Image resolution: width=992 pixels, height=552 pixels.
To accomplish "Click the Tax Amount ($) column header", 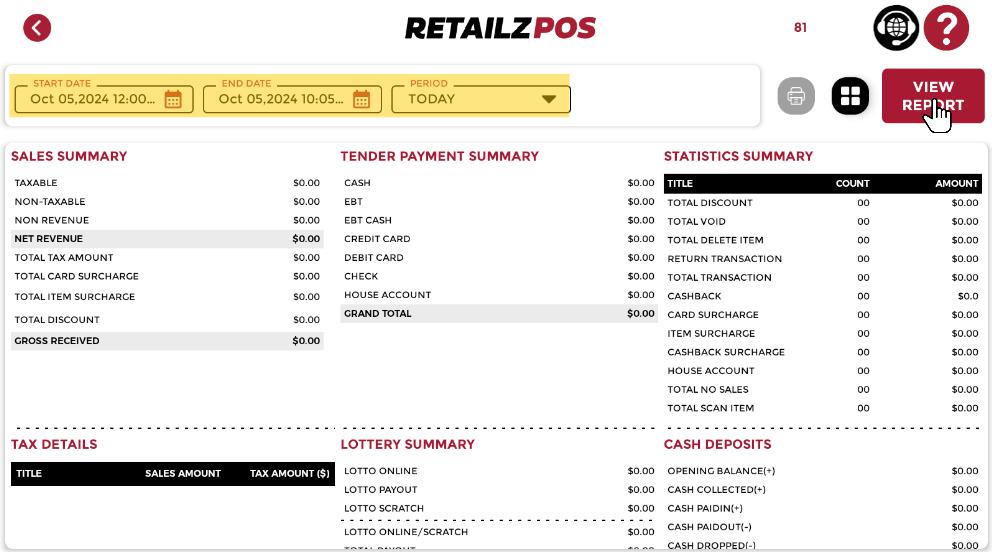I will 290,474.
